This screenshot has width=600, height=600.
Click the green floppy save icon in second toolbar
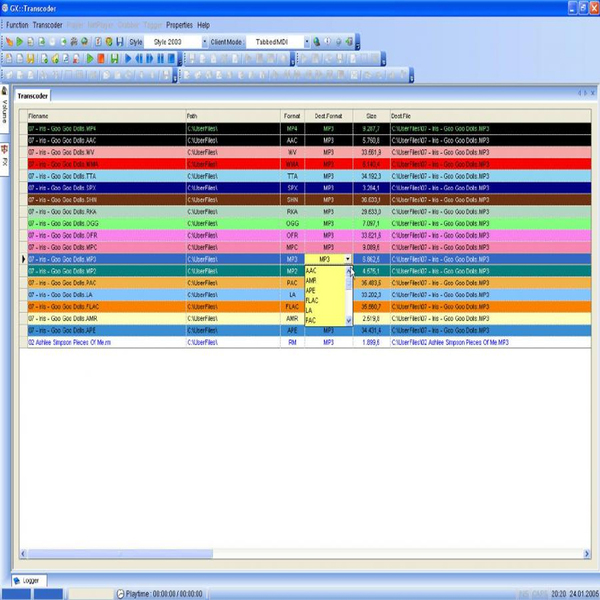pos(114,59)
